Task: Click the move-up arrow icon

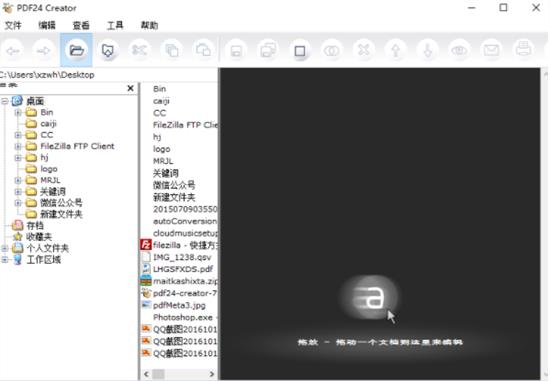Action: click(396, 51)
